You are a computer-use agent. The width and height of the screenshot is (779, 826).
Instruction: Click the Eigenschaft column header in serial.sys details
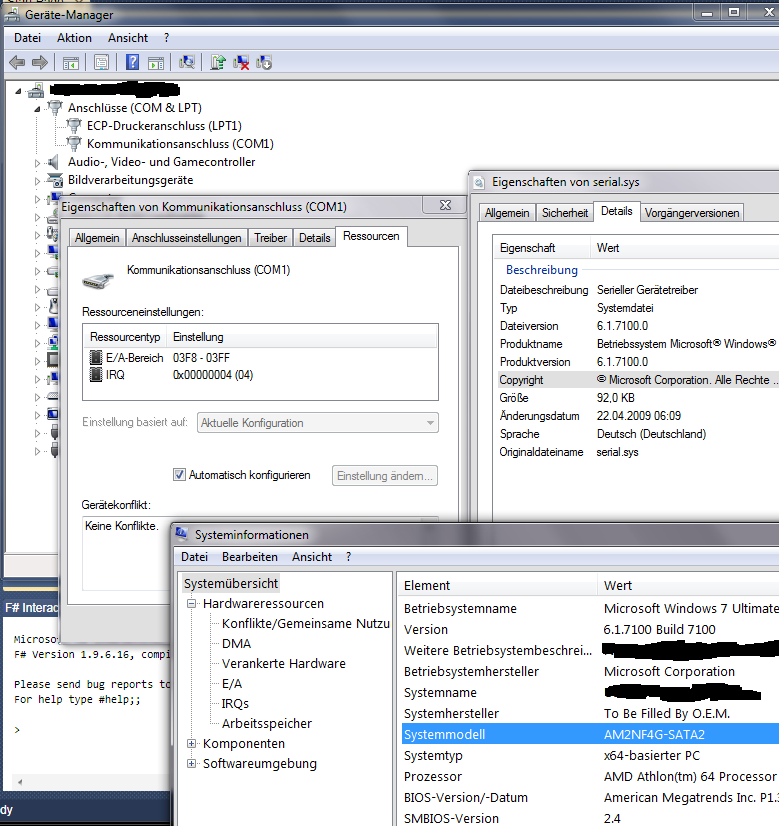point(541,248)
